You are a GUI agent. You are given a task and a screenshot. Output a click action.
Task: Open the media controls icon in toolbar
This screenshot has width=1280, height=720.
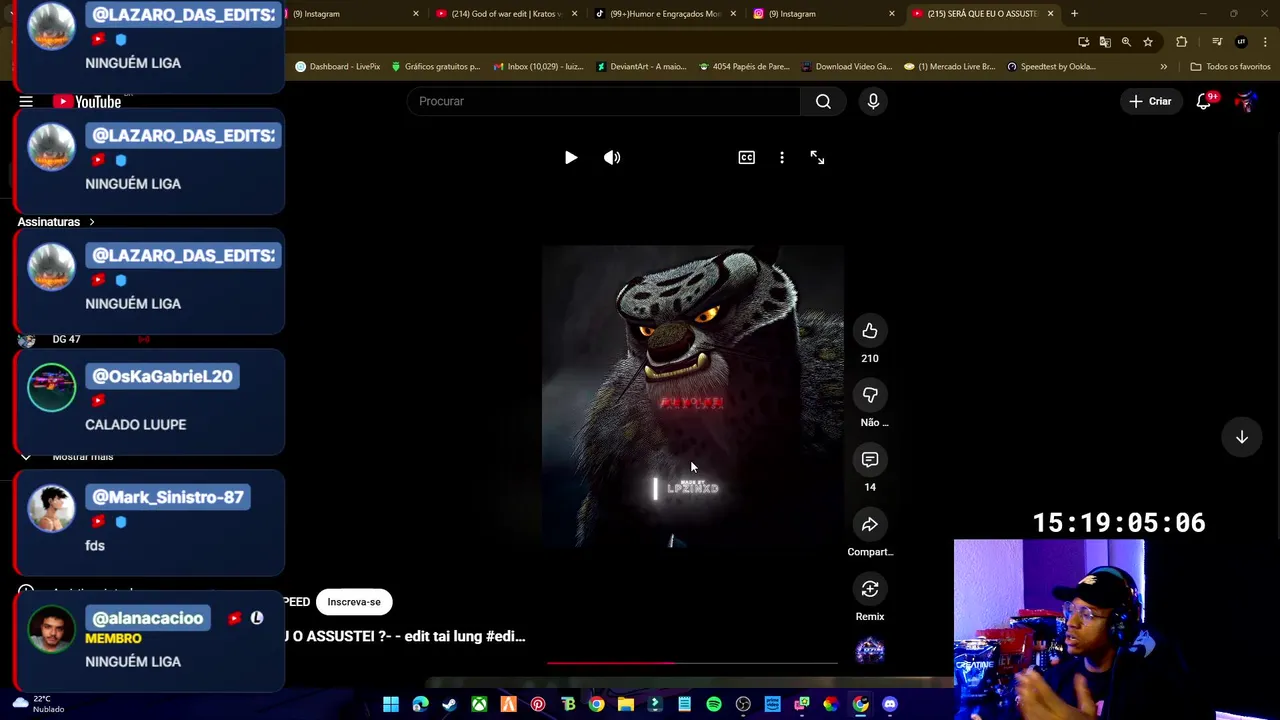coord(1217,42)
